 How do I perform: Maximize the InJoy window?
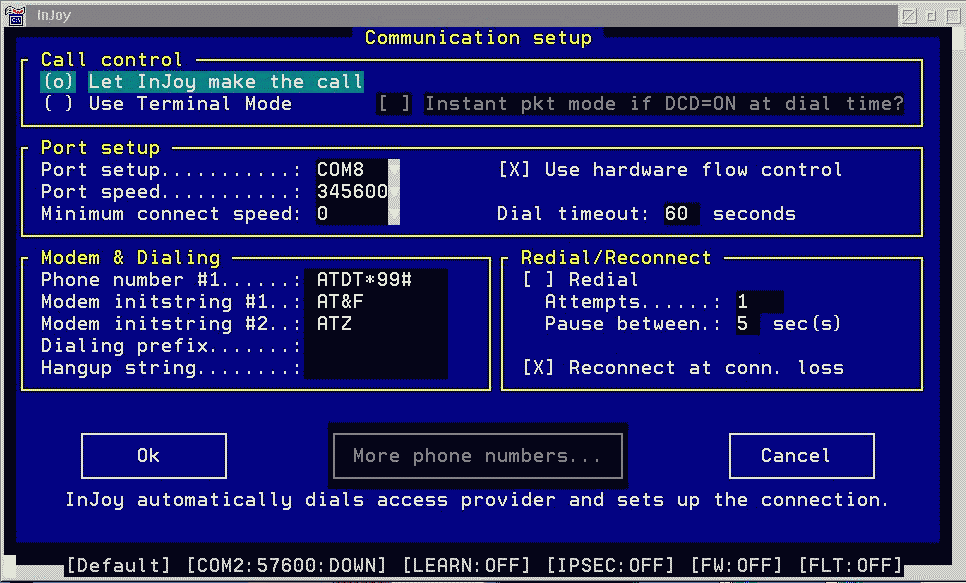pos(953,15)
